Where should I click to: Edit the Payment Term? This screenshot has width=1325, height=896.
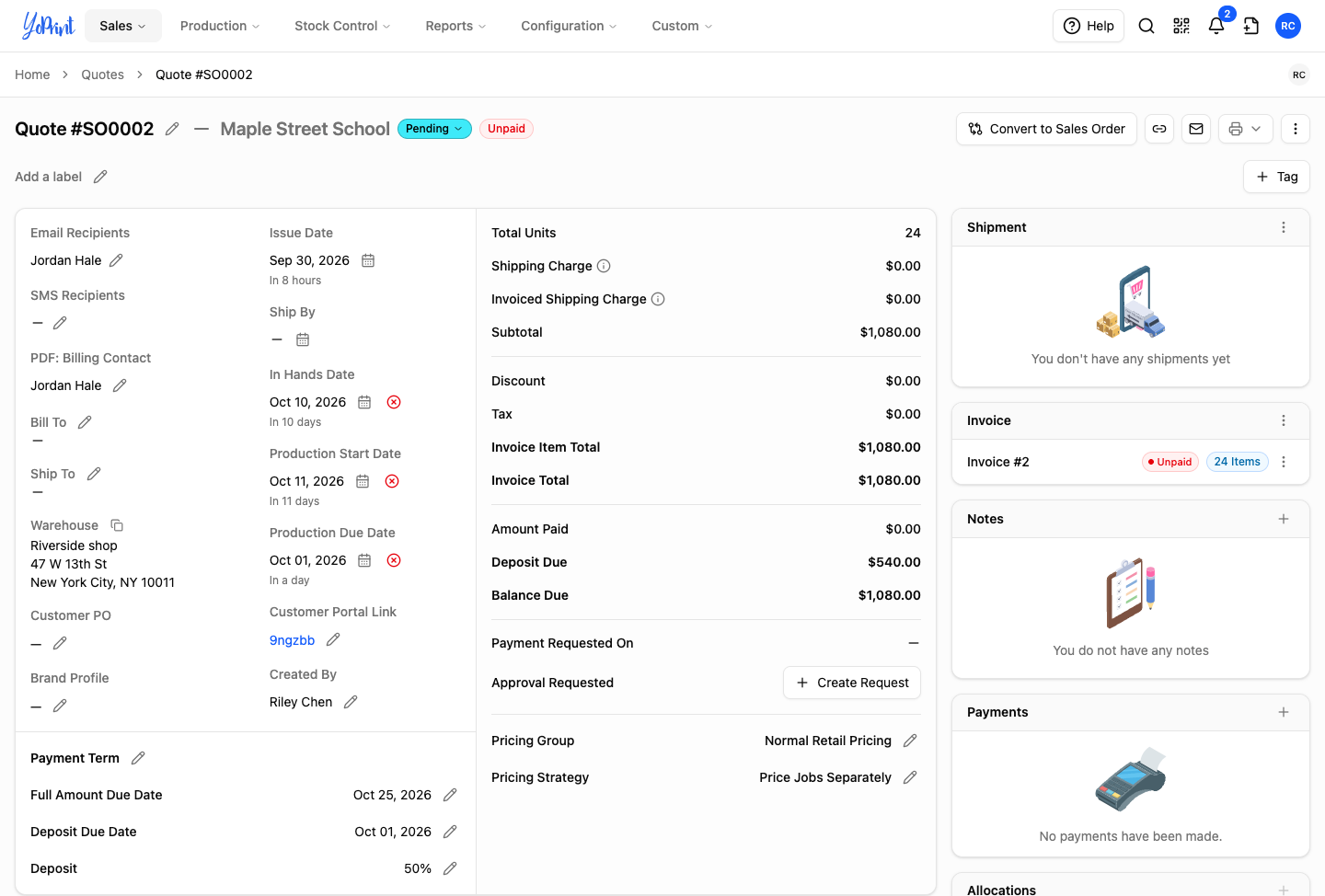[x=138, y=758]
